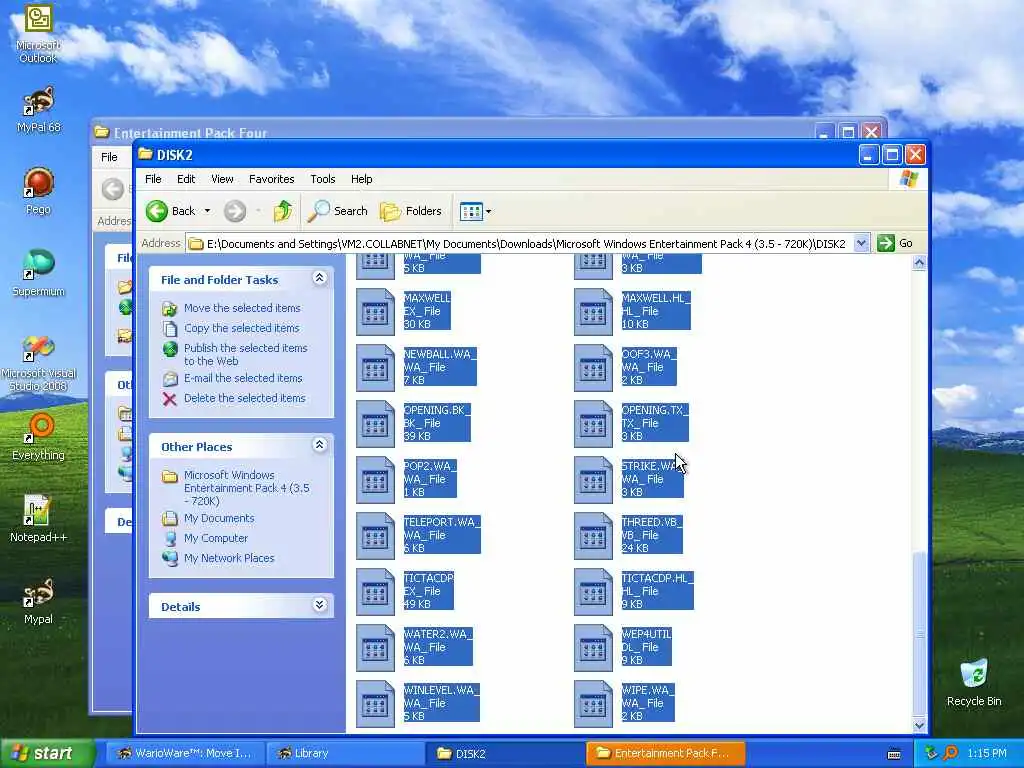1024x768 pixels.
Task: Open the Edit menu
Action: tap(186, 179)
